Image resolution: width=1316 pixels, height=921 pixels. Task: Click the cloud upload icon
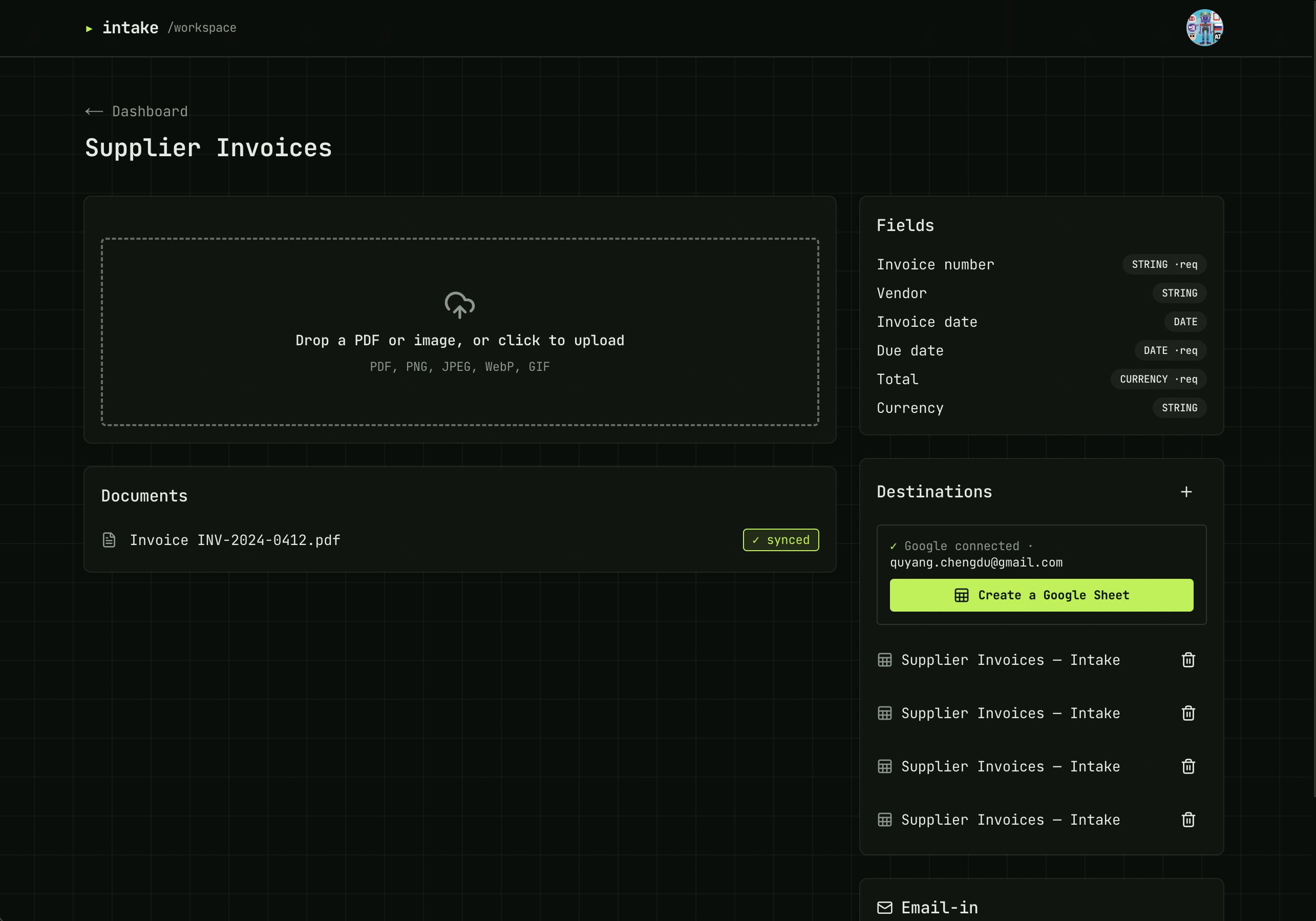[x=460, y=304]
